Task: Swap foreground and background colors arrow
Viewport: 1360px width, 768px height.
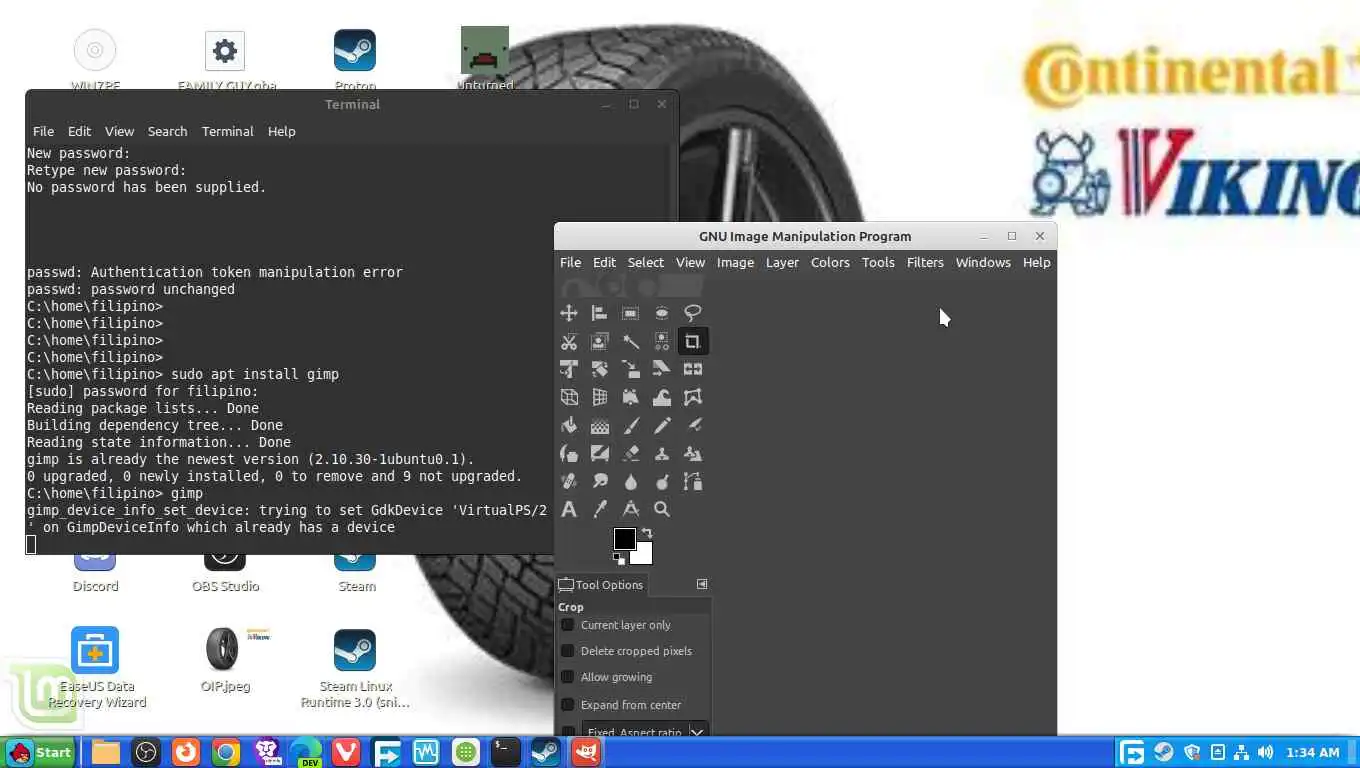Action: click(x=647, y=534)
